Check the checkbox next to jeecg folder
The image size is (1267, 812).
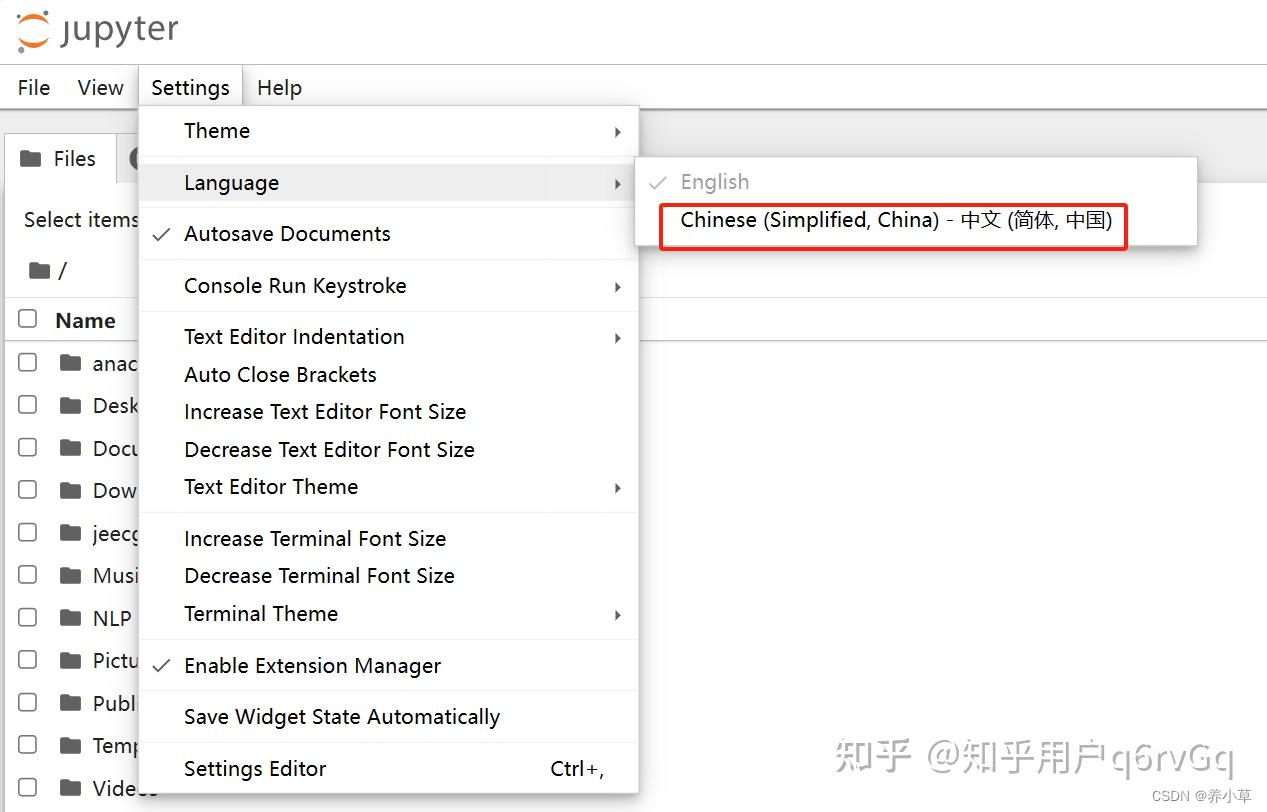27,532
